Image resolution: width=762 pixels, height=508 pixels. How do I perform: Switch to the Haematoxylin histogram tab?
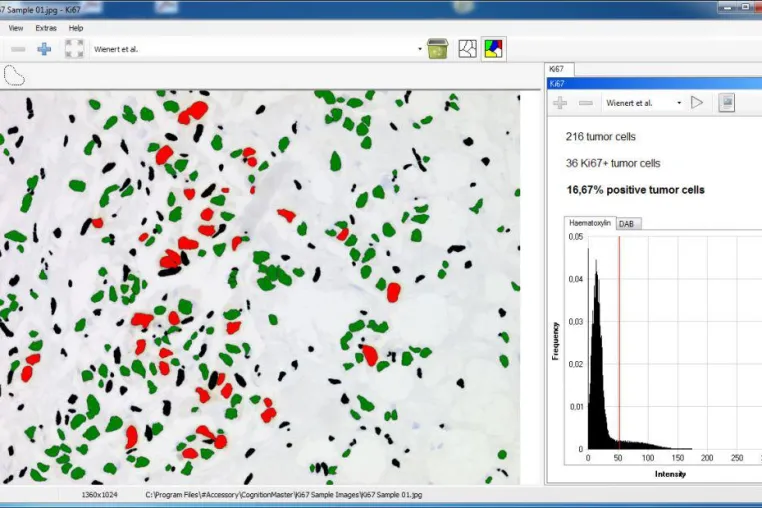click(589, 223)
